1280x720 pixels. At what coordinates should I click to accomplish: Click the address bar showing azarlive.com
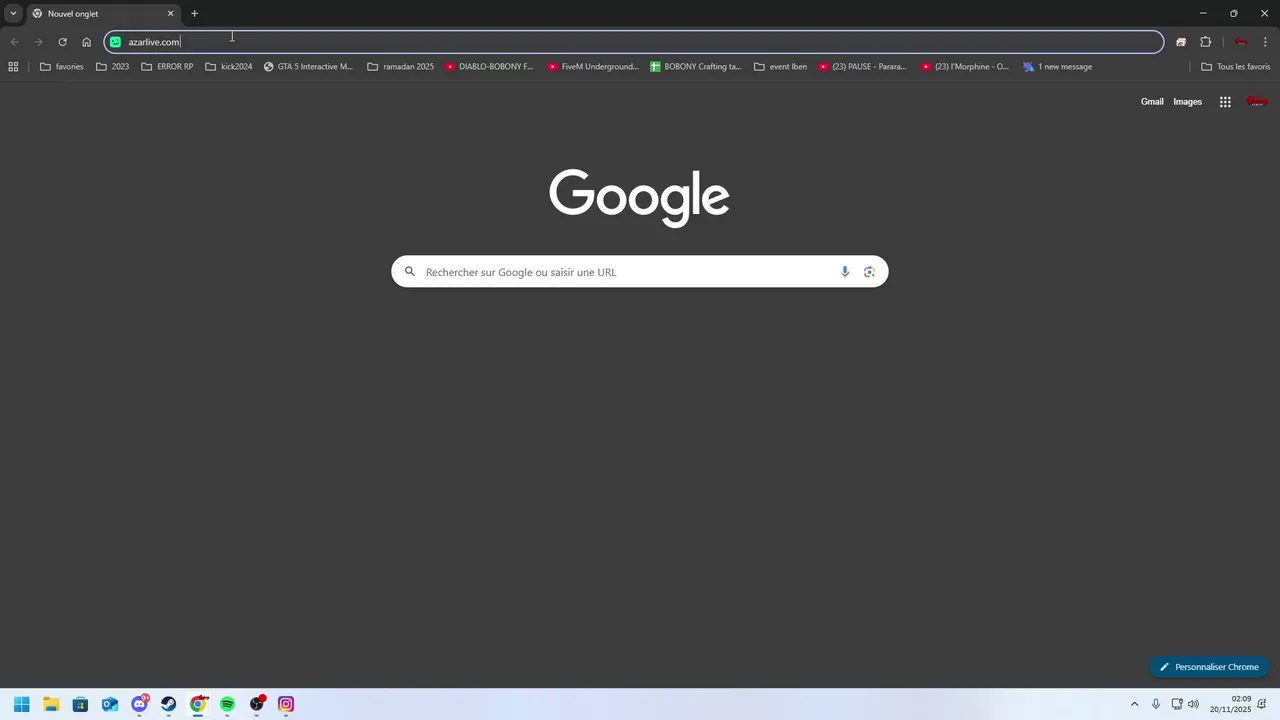[634, 42]
